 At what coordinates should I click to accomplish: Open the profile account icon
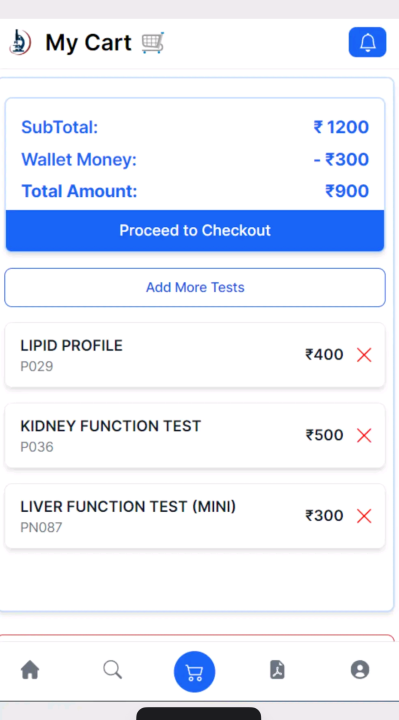(x=360, y=670)
